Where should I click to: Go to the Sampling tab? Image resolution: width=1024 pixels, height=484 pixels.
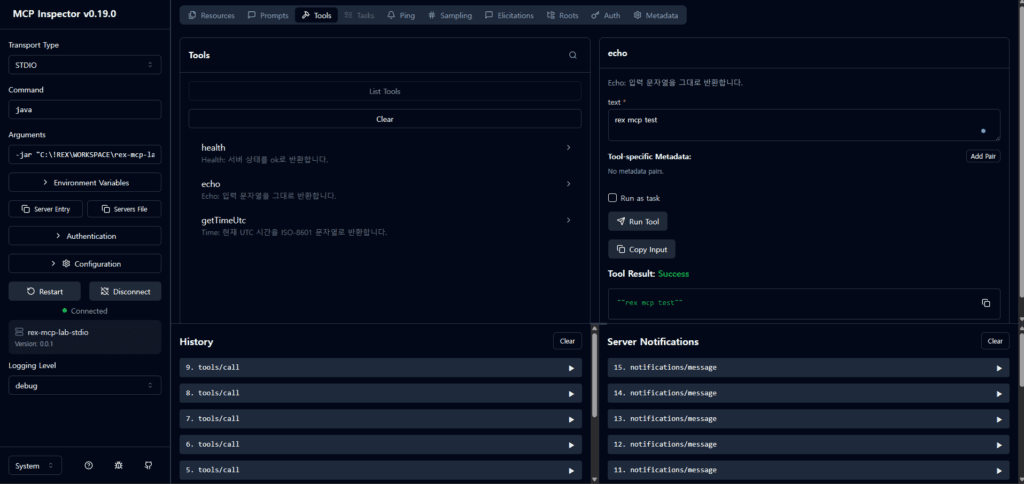coord(450,15)
